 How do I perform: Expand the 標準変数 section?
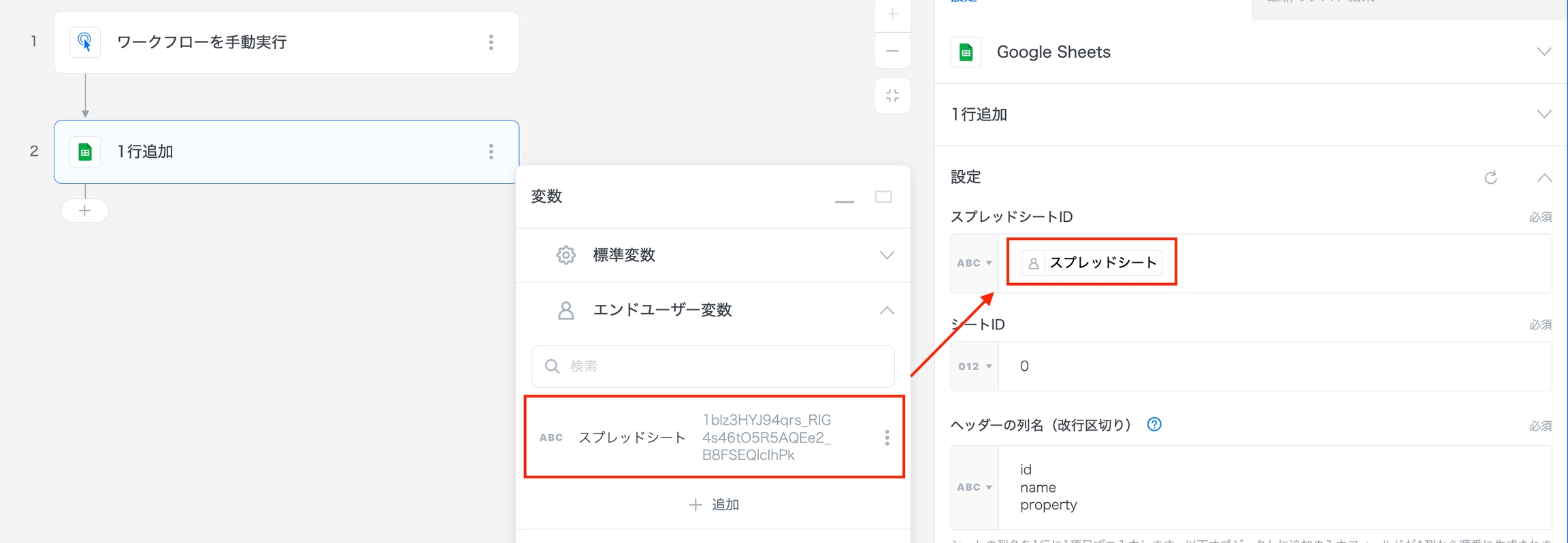pyautogui.click(x=886, y=255)
